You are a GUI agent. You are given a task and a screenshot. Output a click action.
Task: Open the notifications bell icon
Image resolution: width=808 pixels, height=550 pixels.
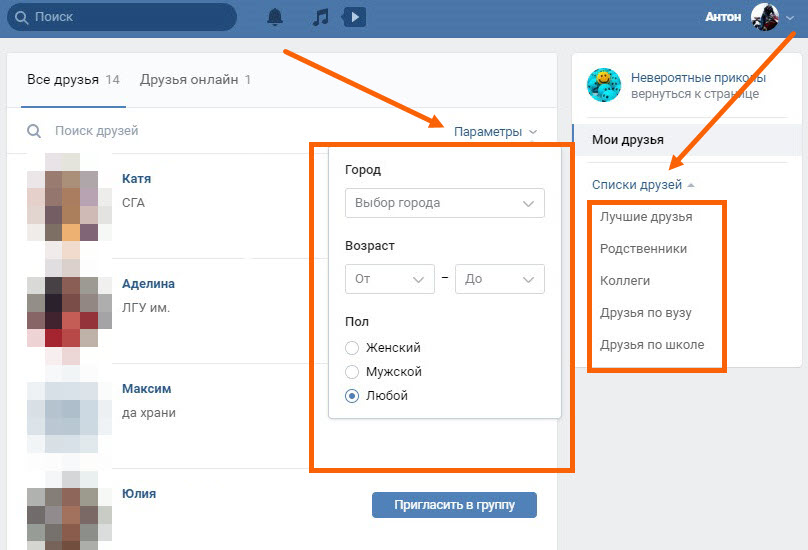pyautogui.click(x=275, y=17)
